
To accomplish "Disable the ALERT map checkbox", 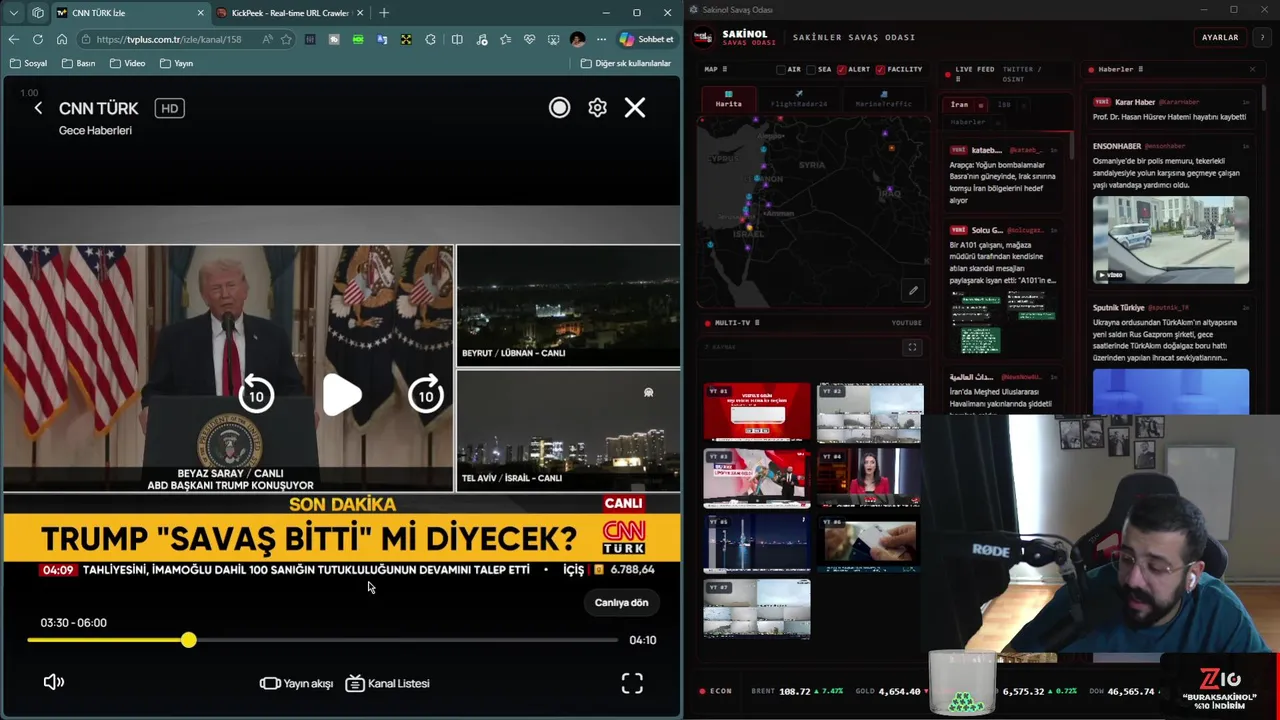I will (841, 70).
